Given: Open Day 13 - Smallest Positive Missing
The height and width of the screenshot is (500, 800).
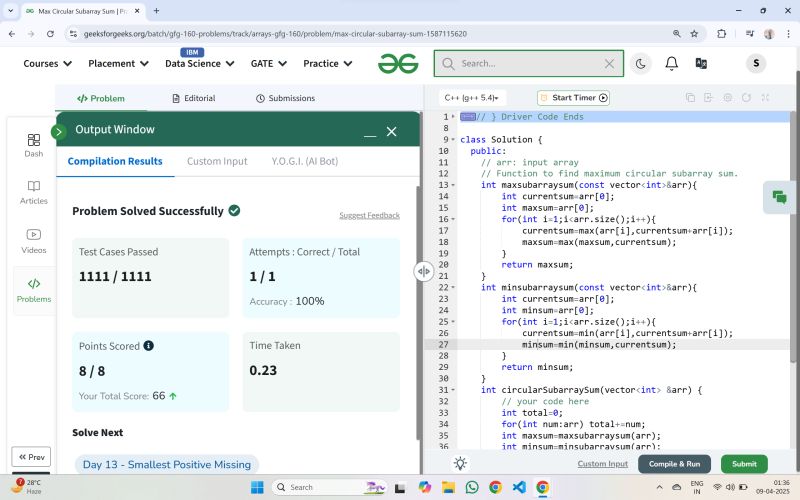Looking at the screenshot, I should coord(167,465).
